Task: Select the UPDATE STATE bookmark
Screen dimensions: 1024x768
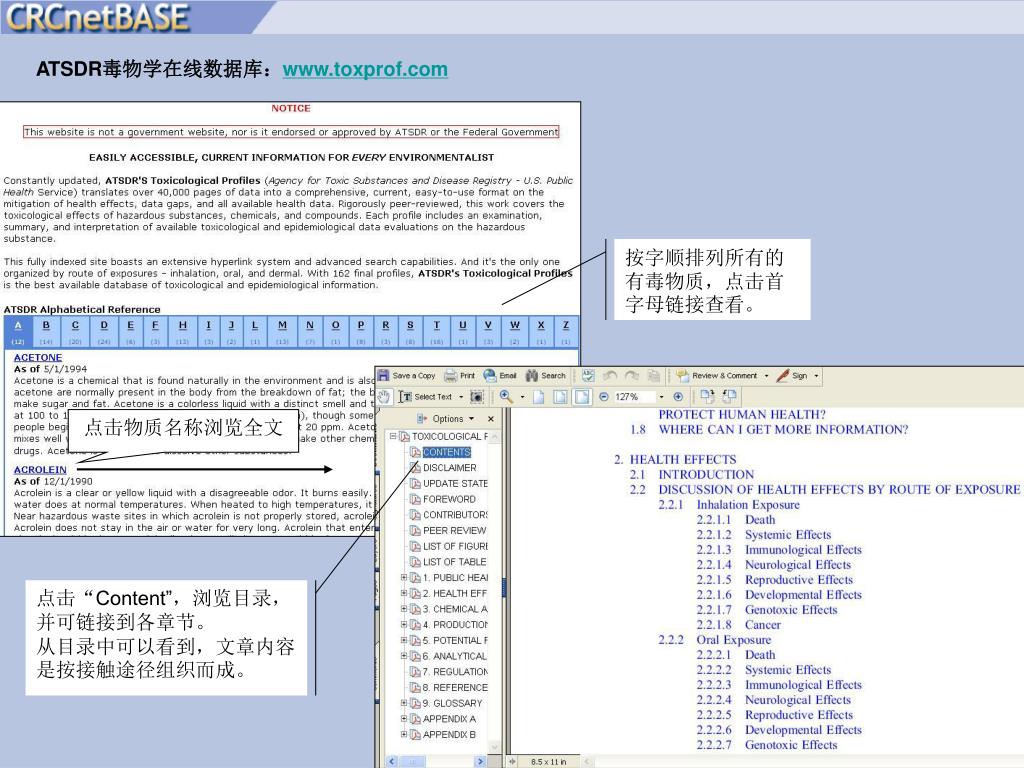Action: [455, 483]
